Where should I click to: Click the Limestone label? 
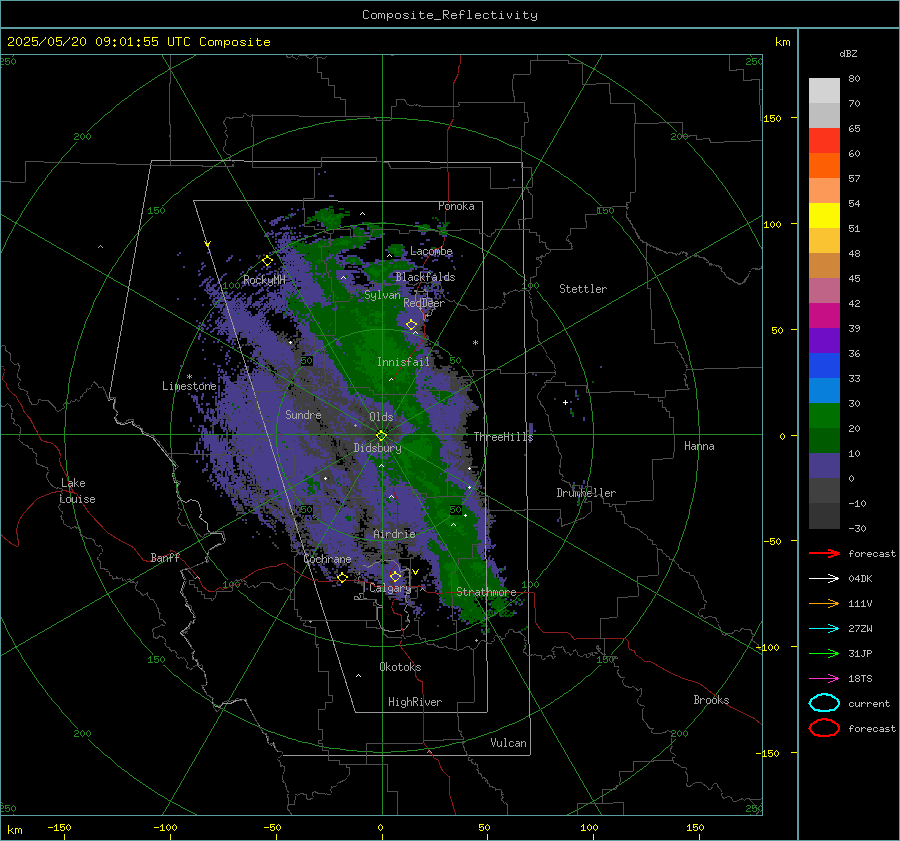click(189, 386)
